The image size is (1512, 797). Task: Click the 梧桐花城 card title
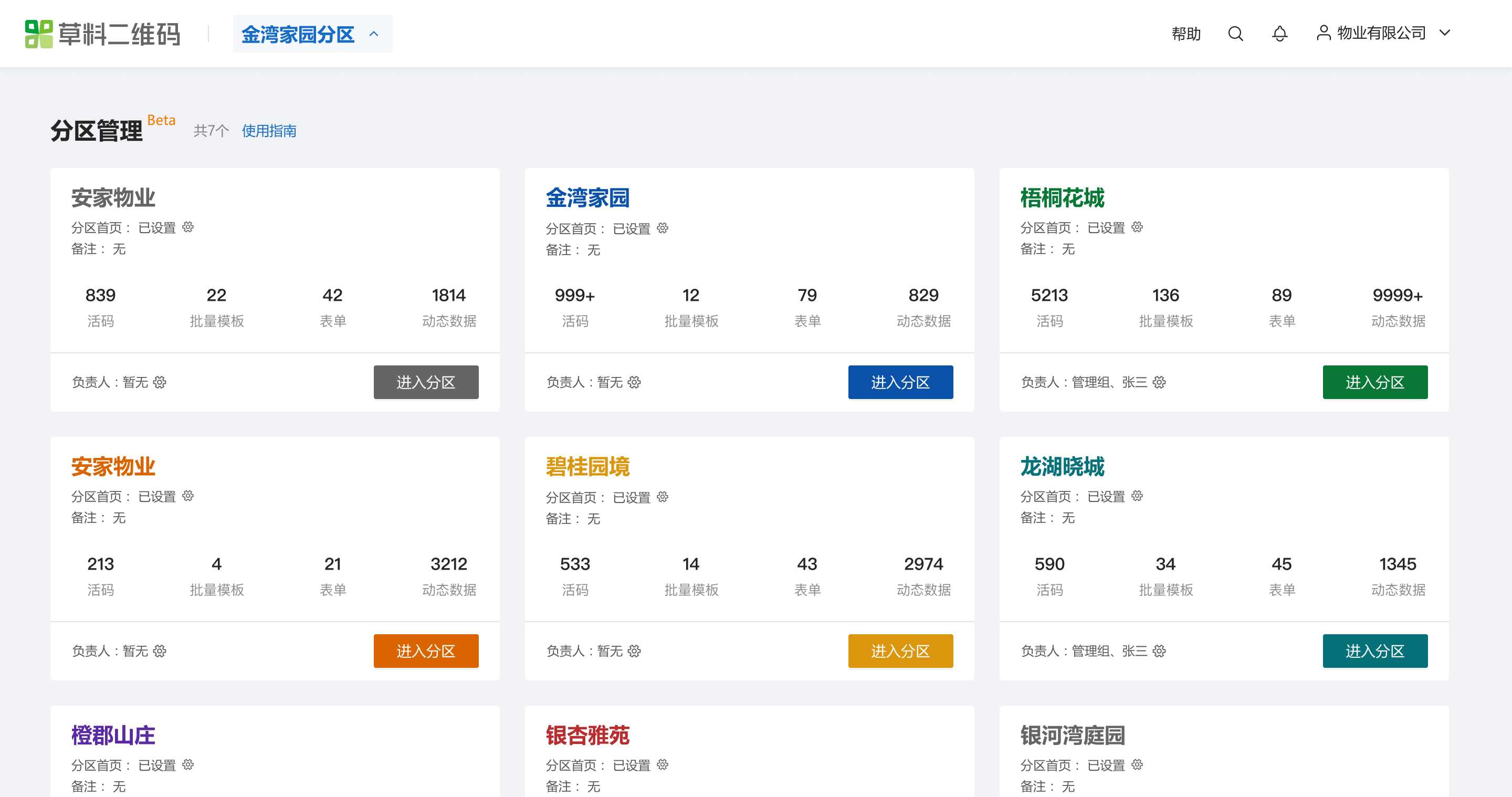pyautogui.click(x=1063, y=198)
